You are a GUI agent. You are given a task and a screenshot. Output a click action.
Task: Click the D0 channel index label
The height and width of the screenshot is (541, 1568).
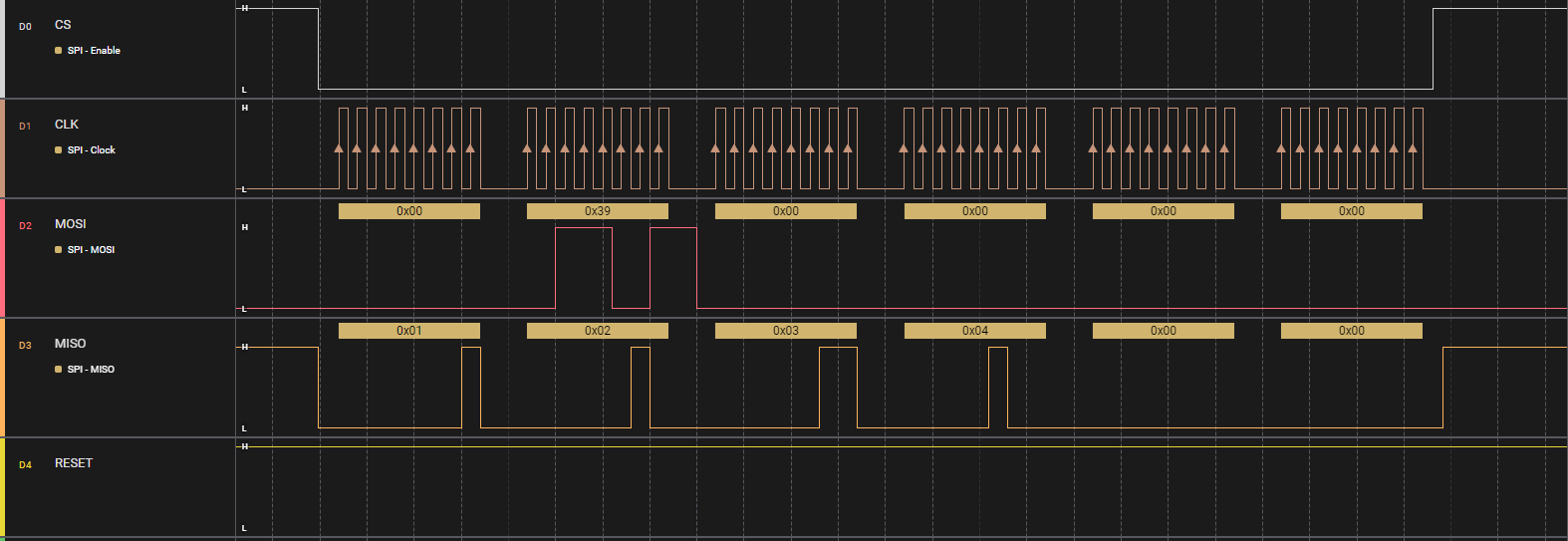(25, 27)
